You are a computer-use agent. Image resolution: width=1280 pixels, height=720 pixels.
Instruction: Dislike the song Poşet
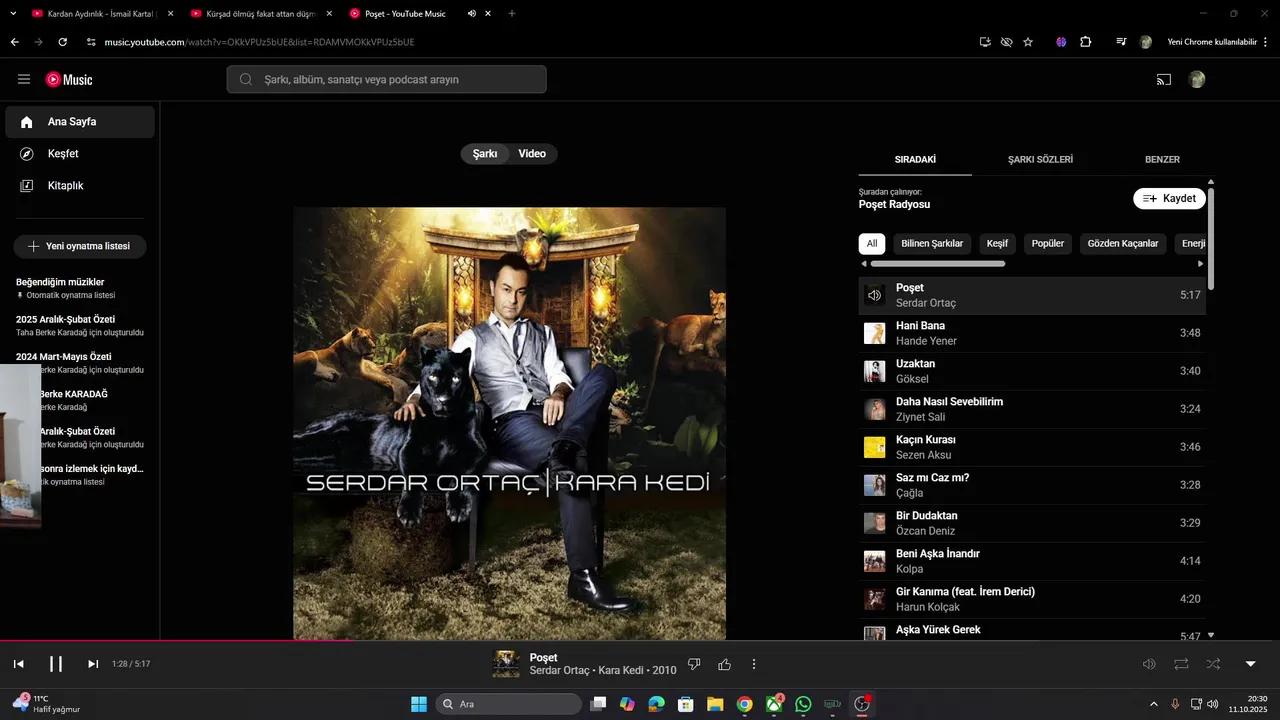click(x=694, y=664)
